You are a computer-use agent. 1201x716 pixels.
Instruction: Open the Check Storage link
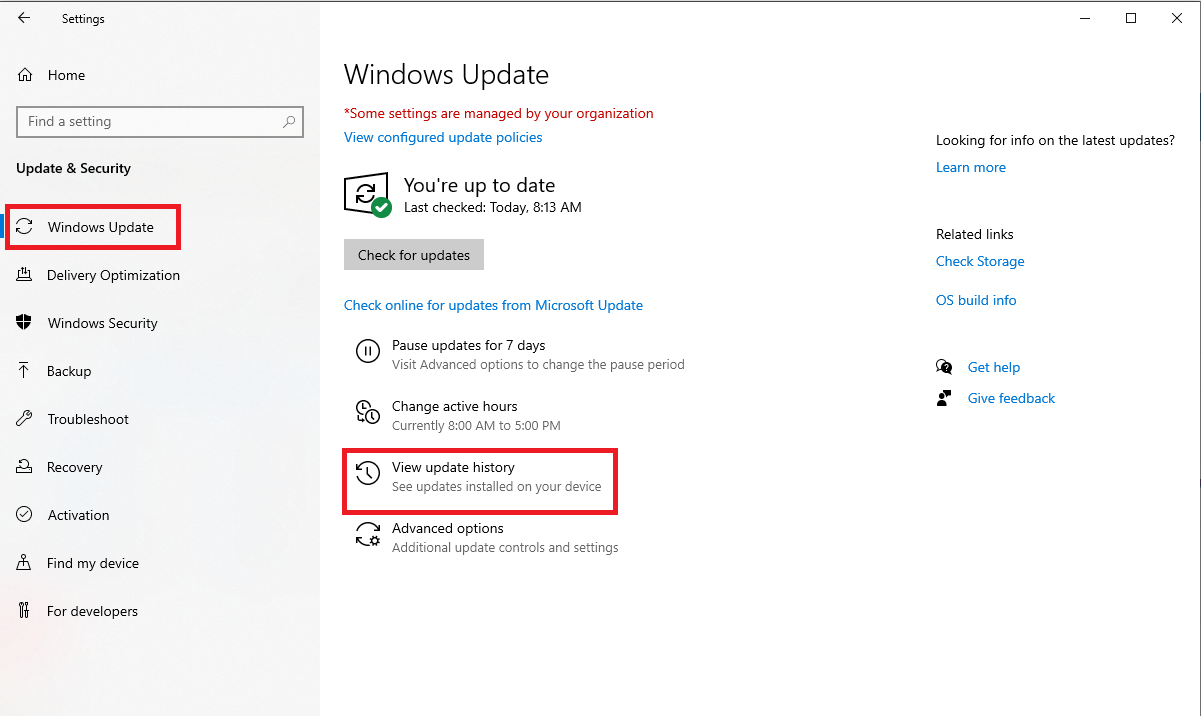pyautogui.click(x=980, y=261)
